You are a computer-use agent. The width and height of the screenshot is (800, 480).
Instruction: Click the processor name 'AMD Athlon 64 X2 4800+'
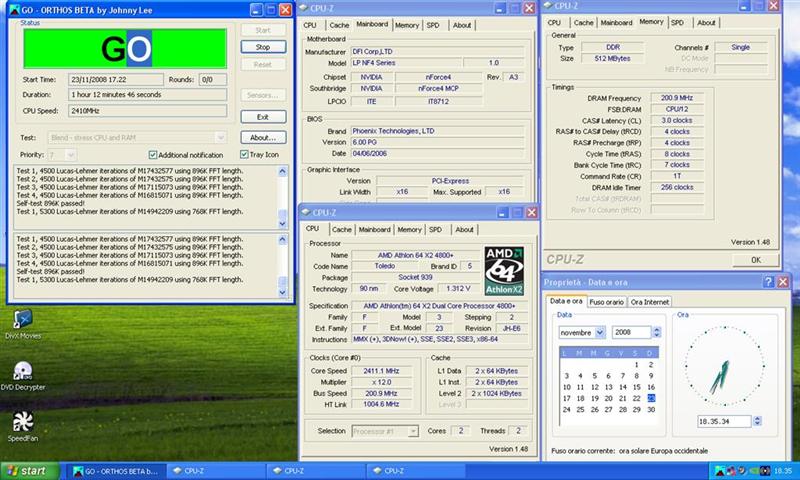tap(415, 255)
